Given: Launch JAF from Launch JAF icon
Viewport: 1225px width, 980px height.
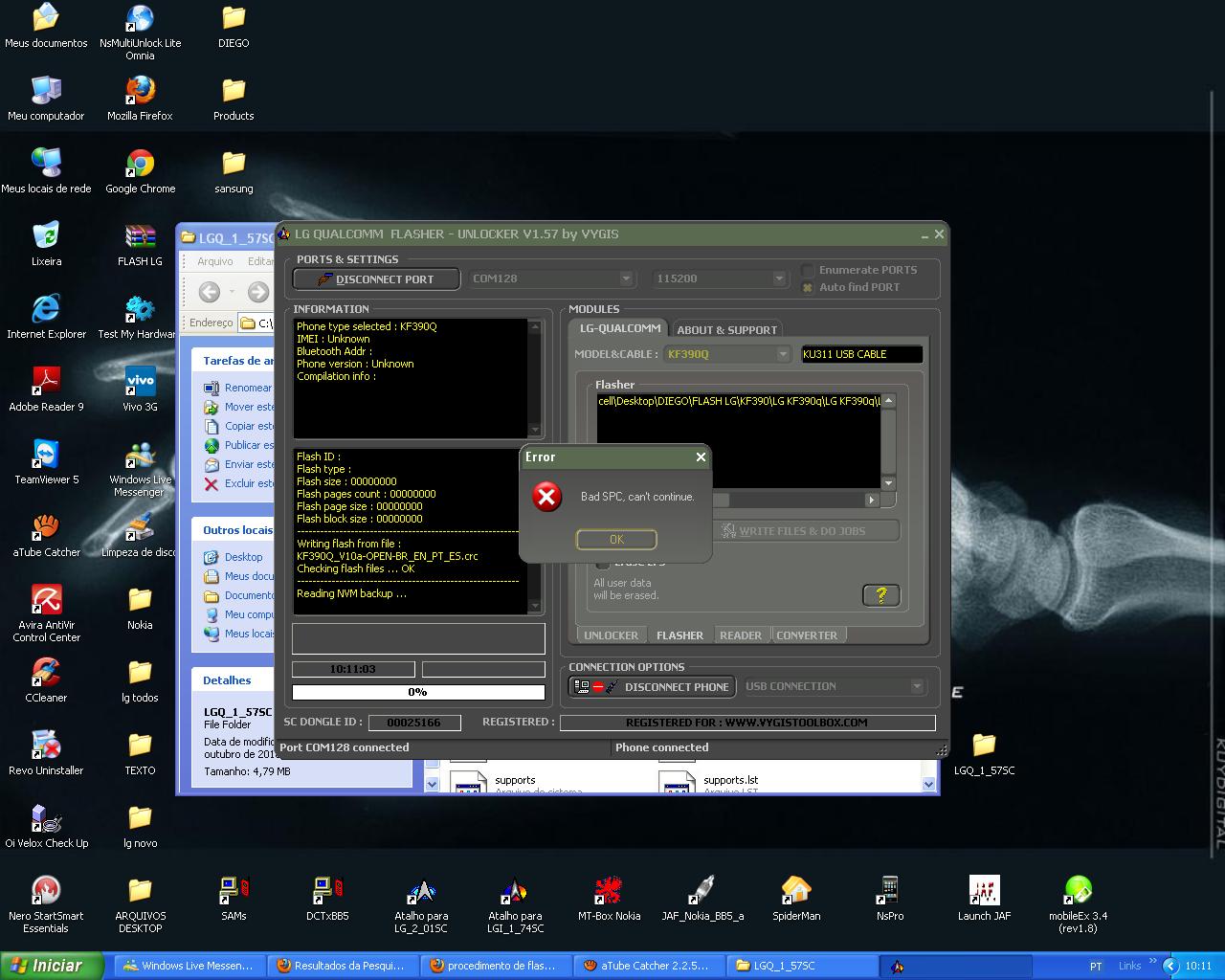Looking at the screenshot, I should (x=984, y=899).
